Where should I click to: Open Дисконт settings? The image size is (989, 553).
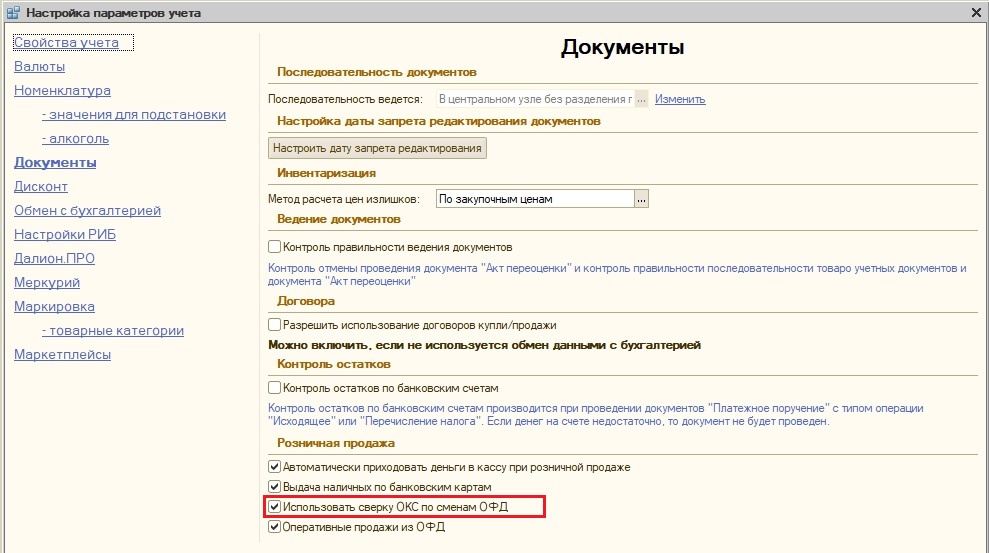pyautogui.click(x=41, y=186)
